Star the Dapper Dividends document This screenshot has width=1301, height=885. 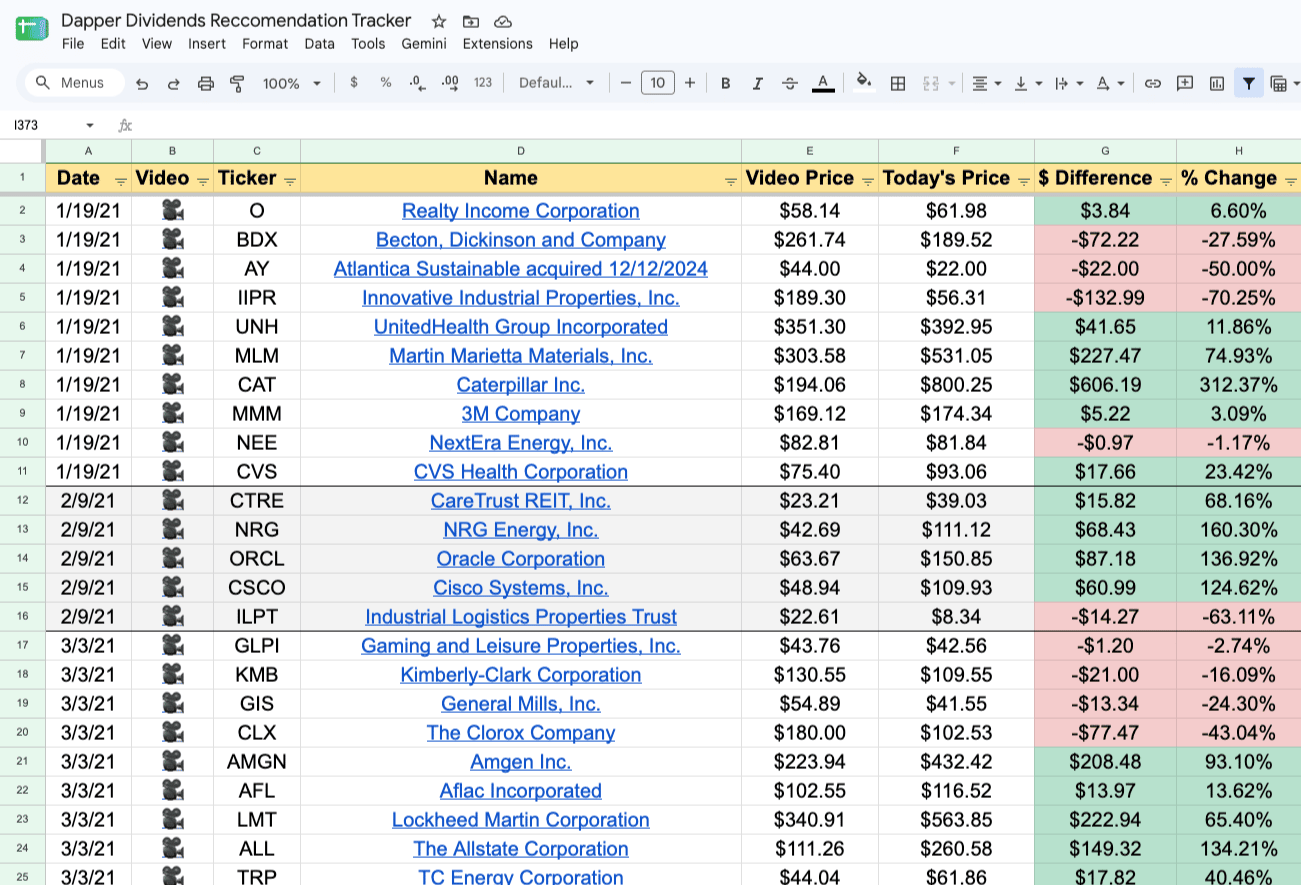(x=439, y=21)
